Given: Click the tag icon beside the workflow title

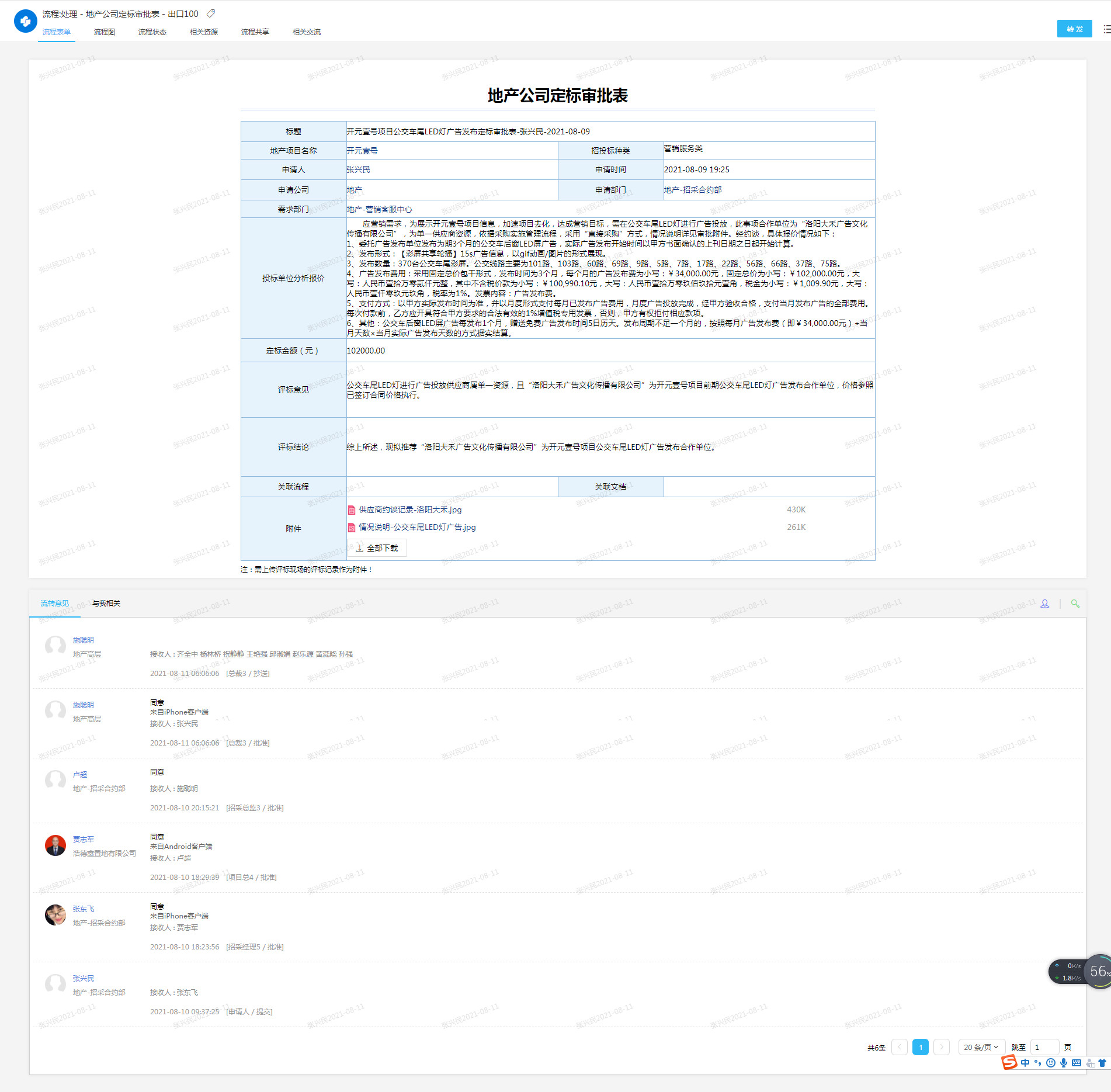Looking at the screenshot, I should coord(211,13).
